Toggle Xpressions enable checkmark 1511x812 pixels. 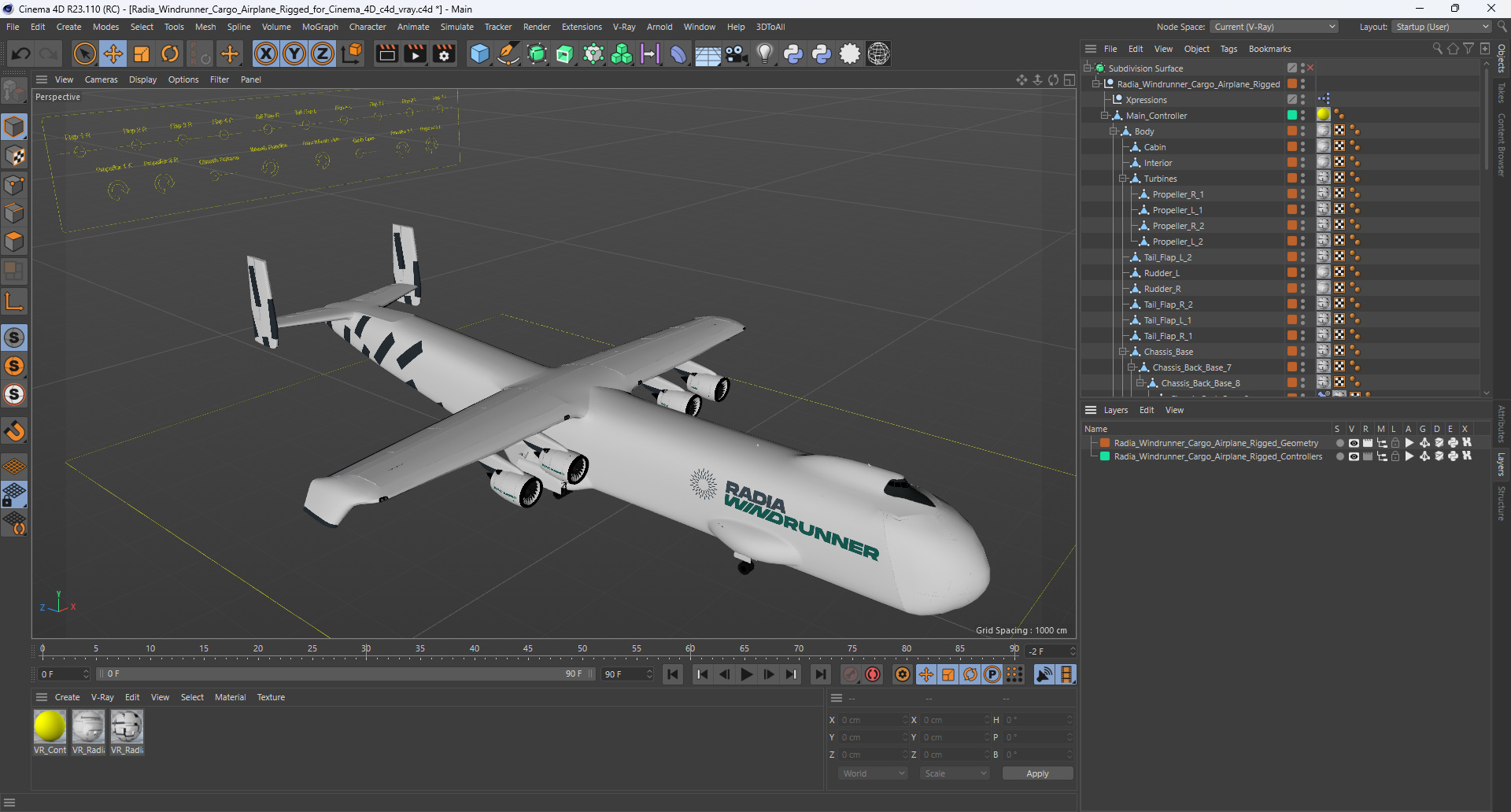[1292, 100]
